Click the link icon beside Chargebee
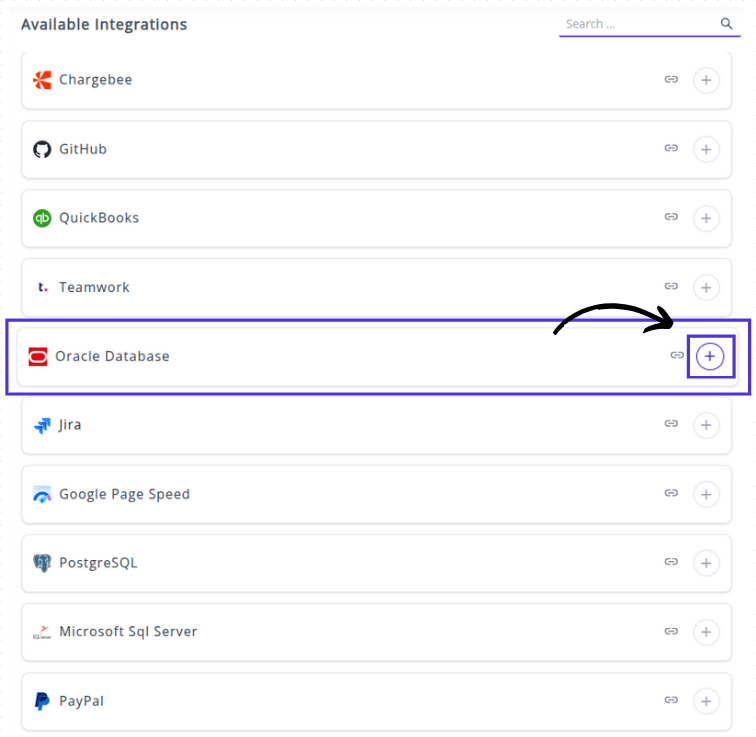The width and height of the screenshot is (756, 737). (x=672, y=80)
